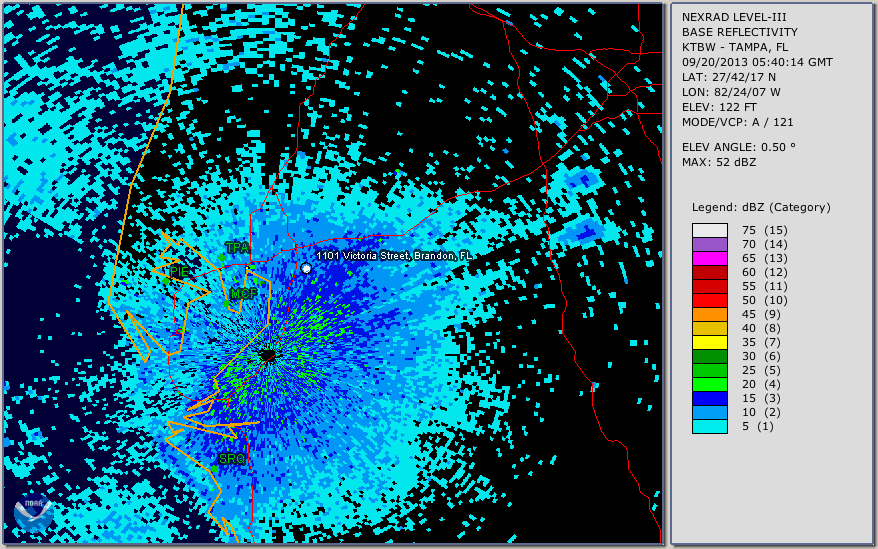The image size is (878, 549).
Task: Click the black radar site center dot
Action: pyautogui.click(x=267, y=355)
